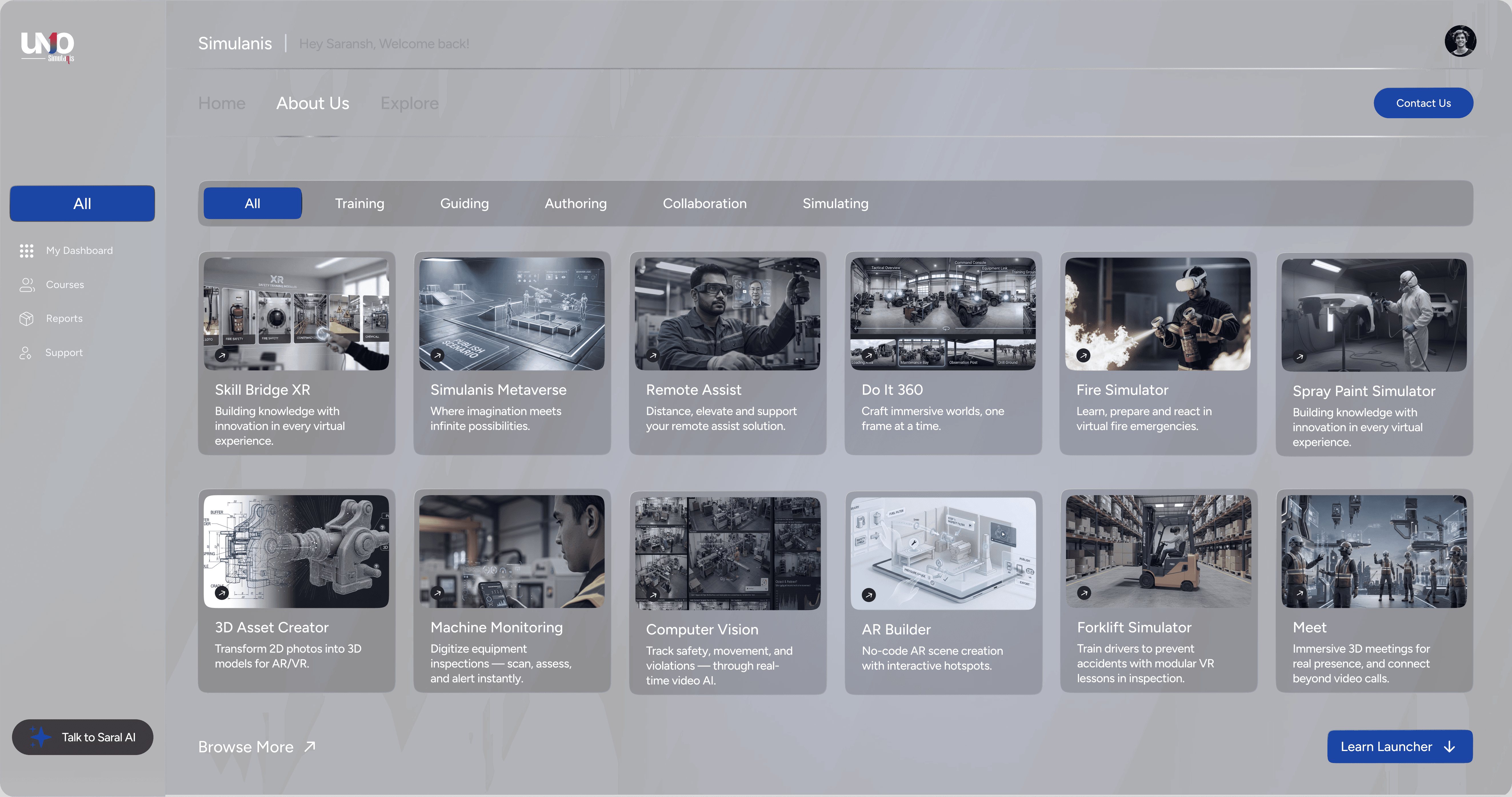Click the Saral AI sparkle icon
The image size is (1512, 797).
(x=41, y=736)
